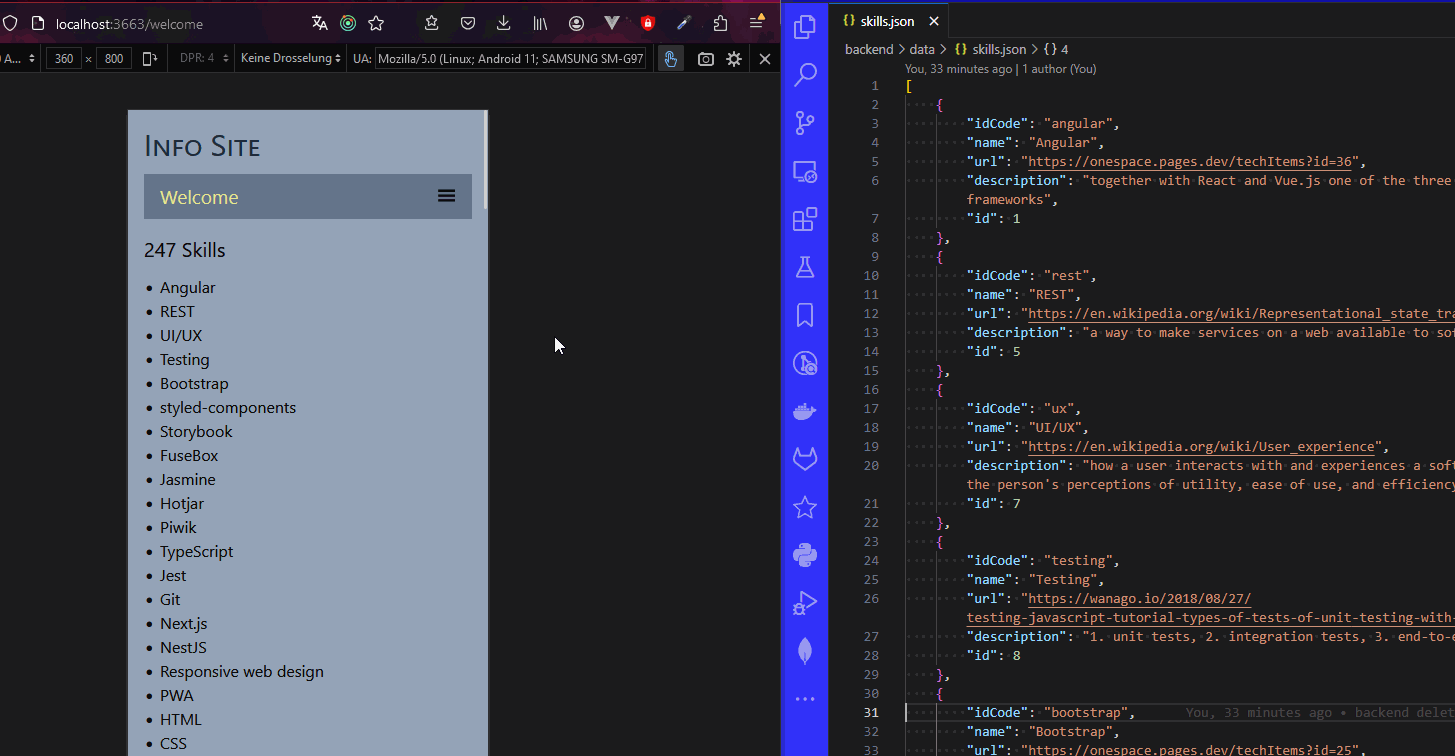Viewport: 1455px width, 756px height.
Task: Open the Keine Drosselung throttling dropdown
Action: [291, 59]
